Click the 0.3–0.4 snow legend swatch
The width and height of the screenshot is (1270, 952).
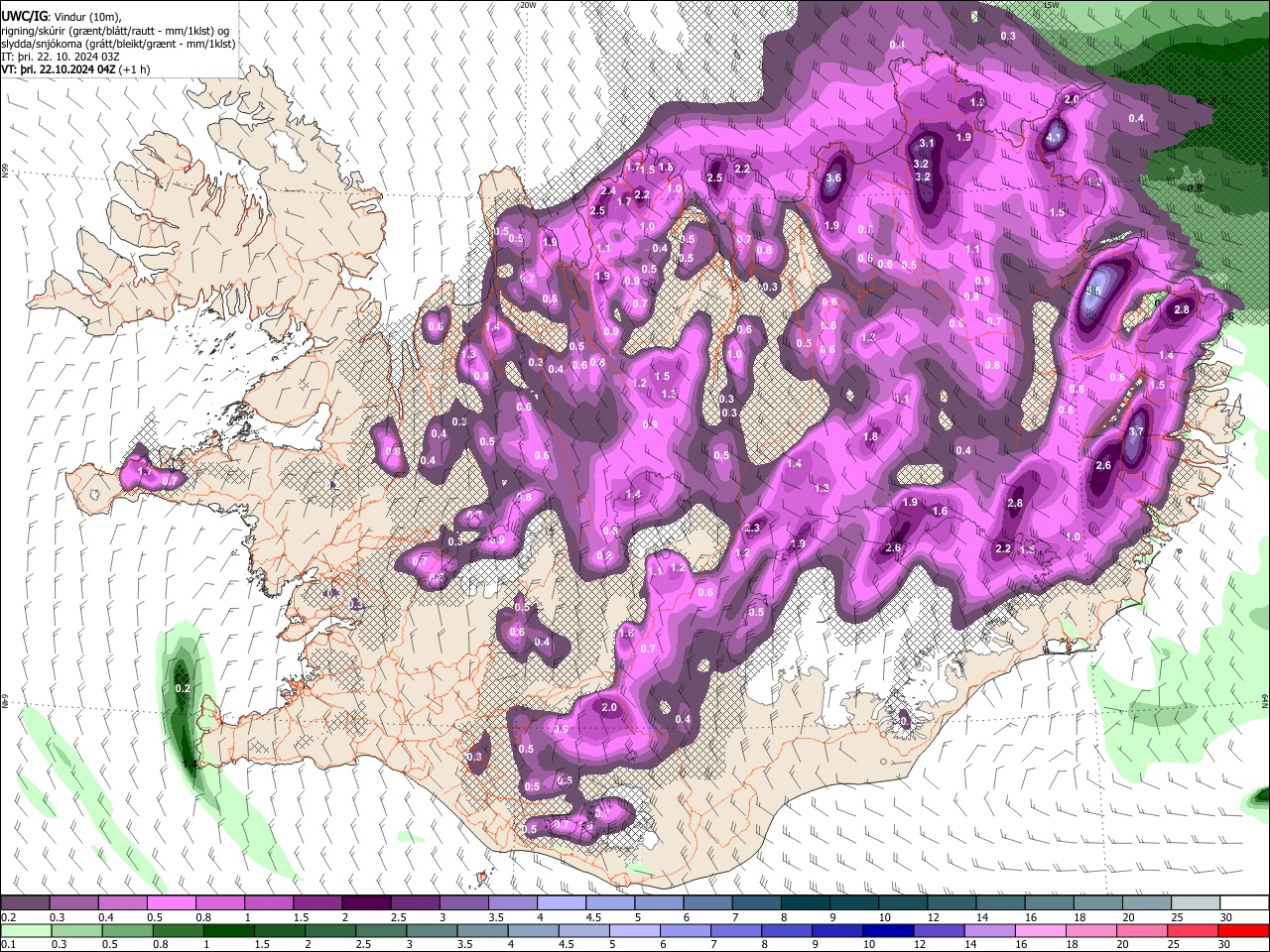pyautogui.click(x=73, y=903)
